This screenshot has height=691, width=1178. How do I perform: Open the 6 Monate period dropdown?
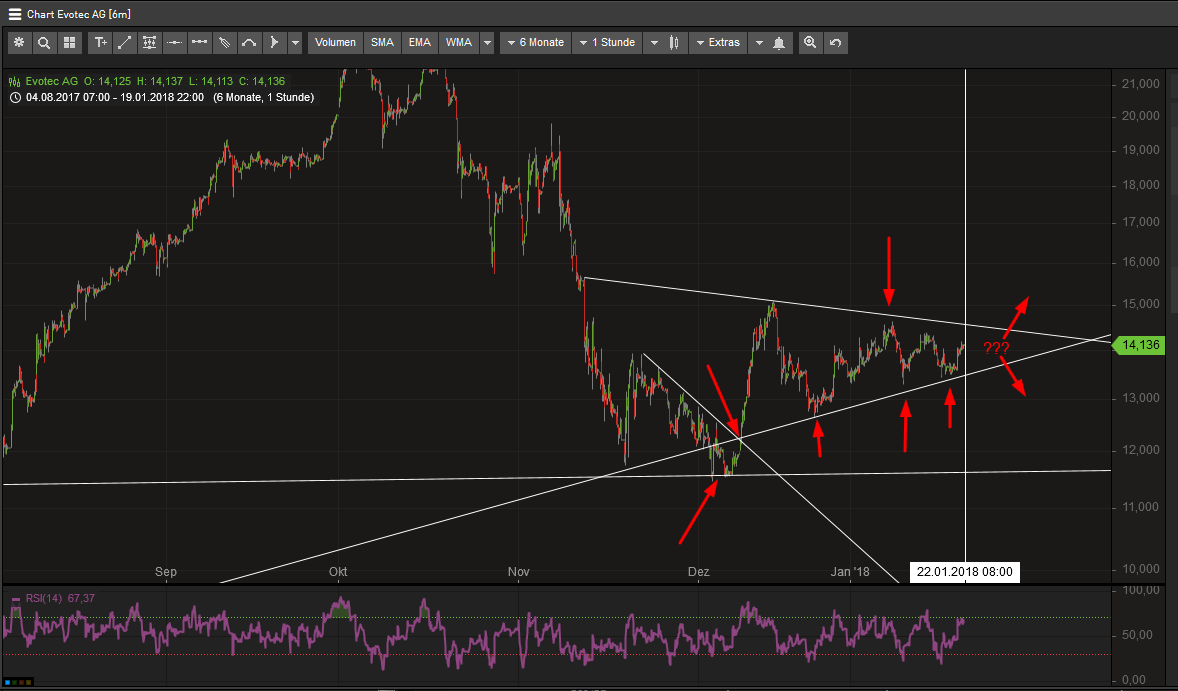coord(535,43)
